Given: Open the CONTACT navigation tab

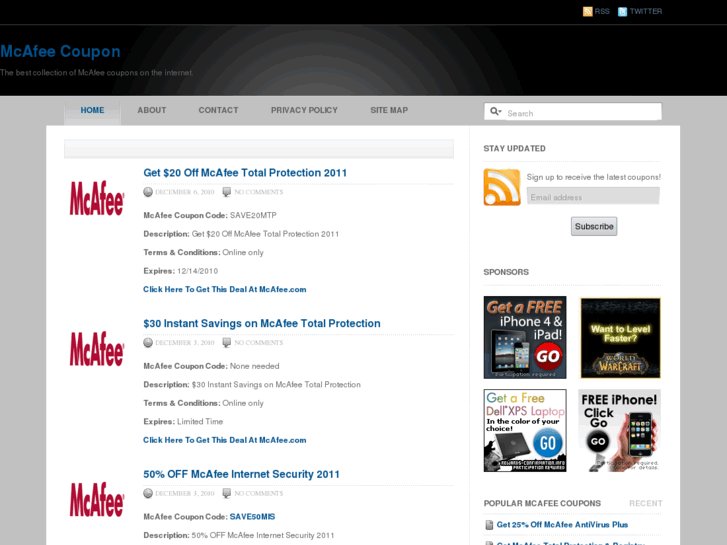Looking at the screenshot, I should [x=218, y=110].
